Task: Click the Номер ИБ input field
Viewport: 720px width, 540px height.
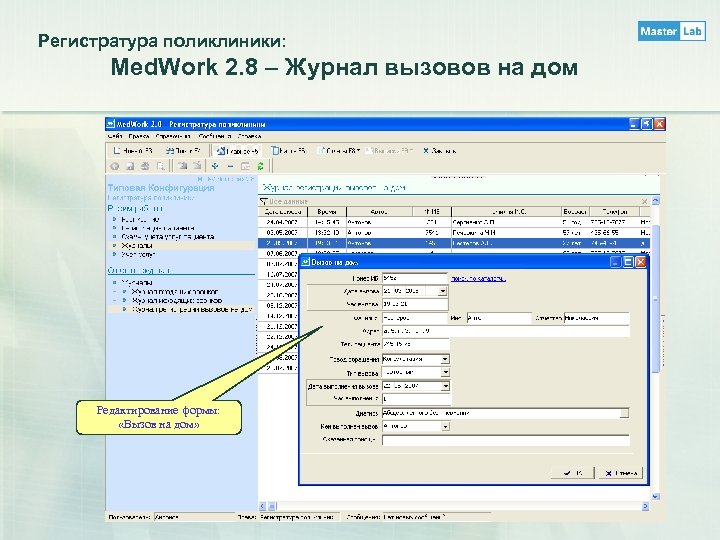Action: pos(415,278)
